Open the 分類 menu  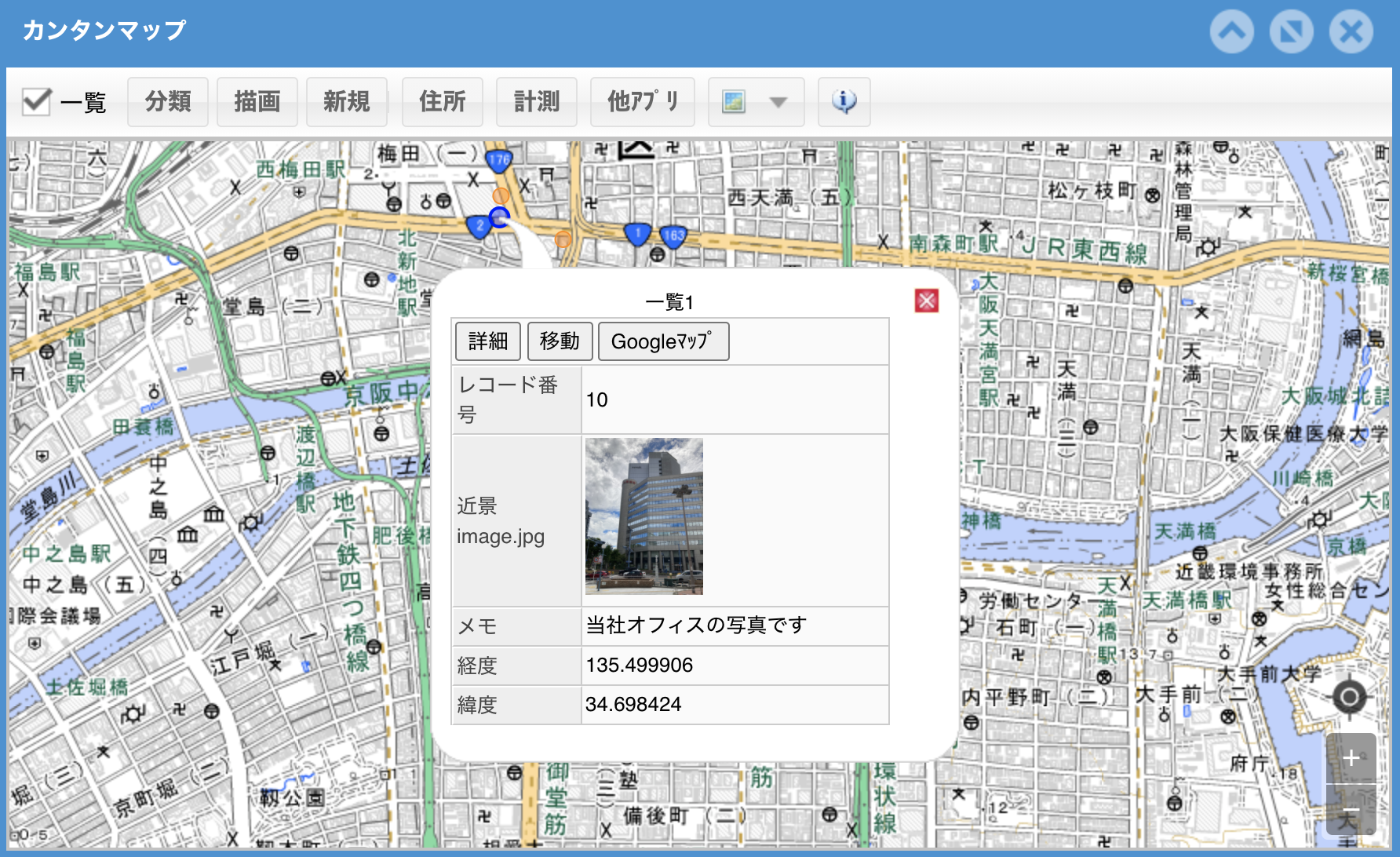(168, 102)
